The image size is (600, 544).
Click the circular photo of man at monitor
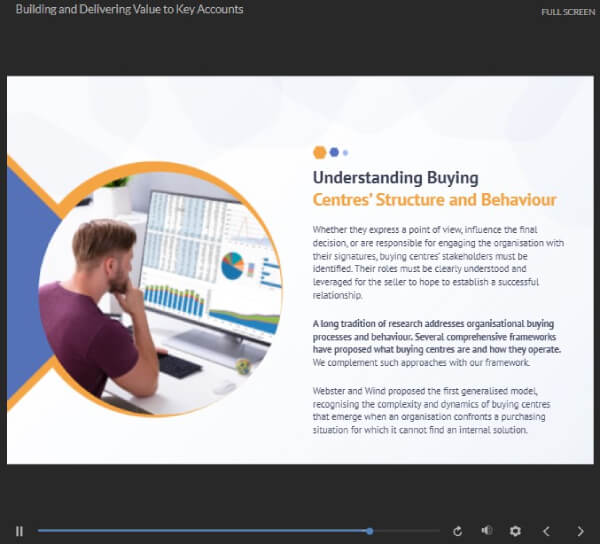click(160, 290)
